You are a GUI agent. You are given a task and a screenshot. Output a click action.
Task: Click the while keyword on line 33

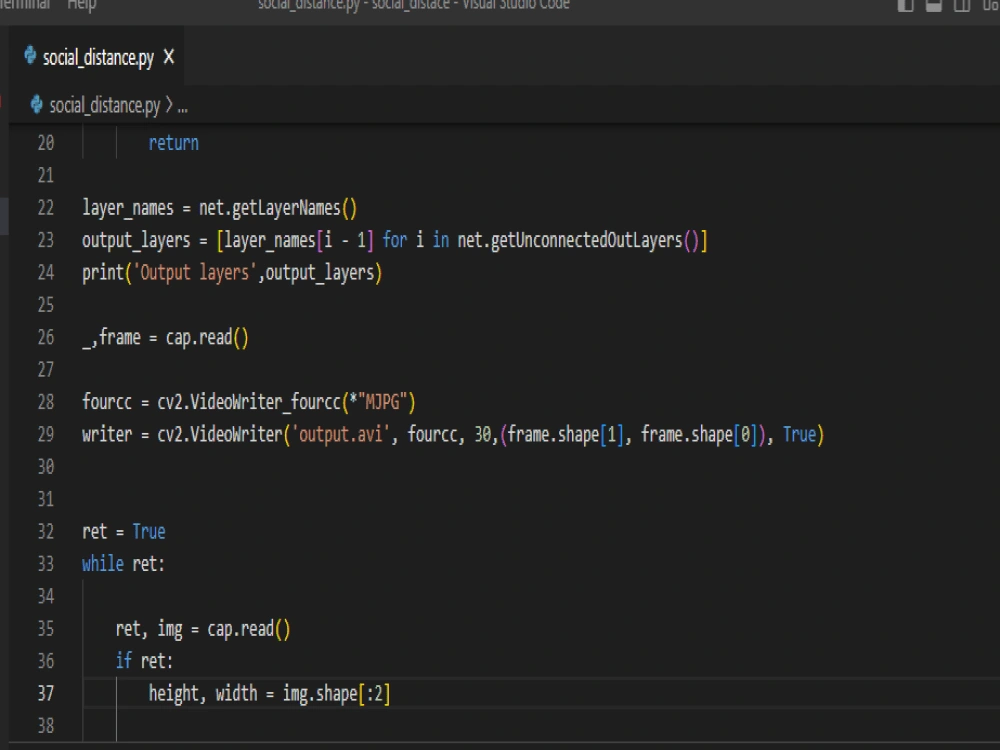(x=103, y=564)
